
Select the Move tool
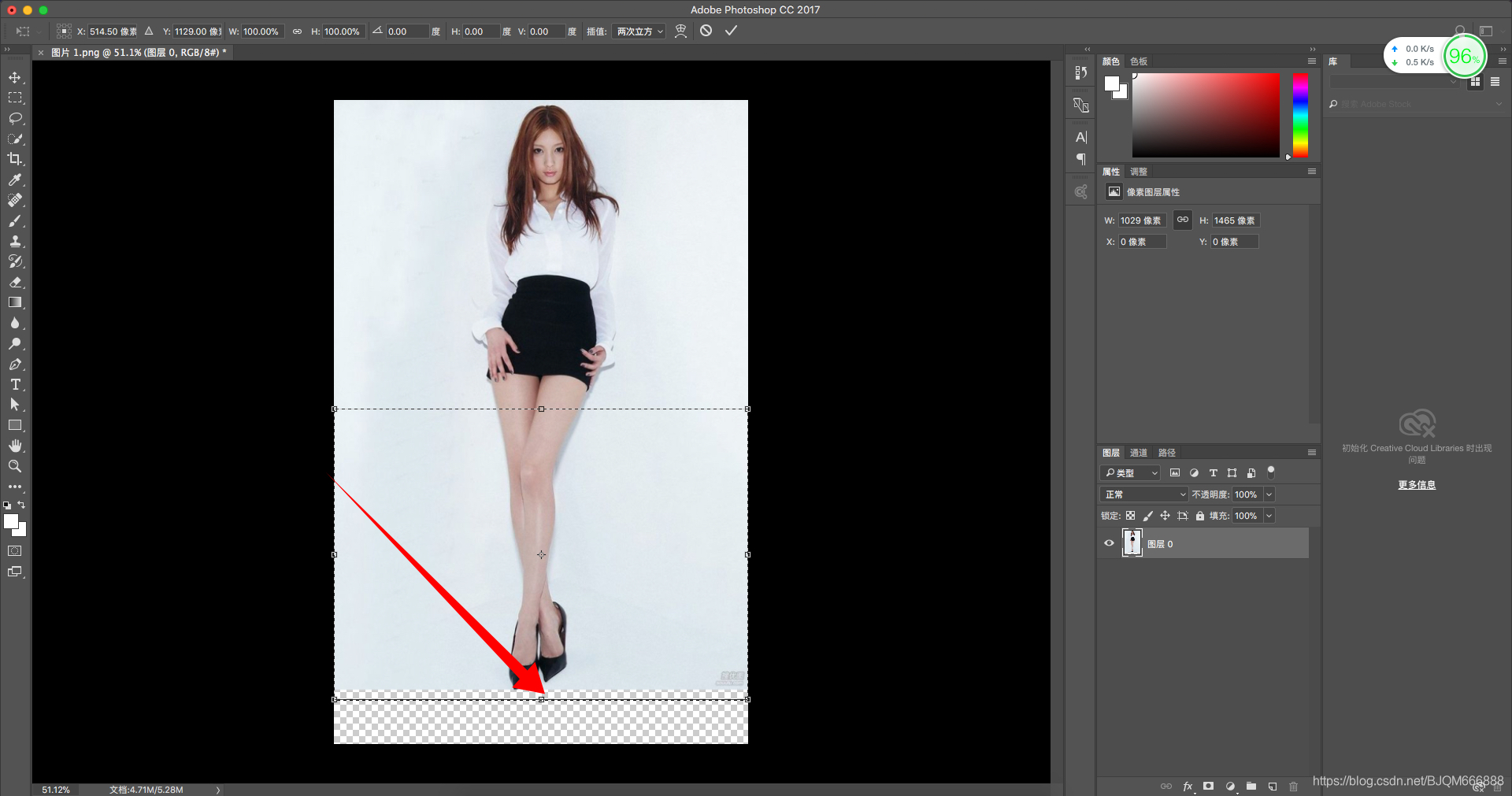pos(15,78)
